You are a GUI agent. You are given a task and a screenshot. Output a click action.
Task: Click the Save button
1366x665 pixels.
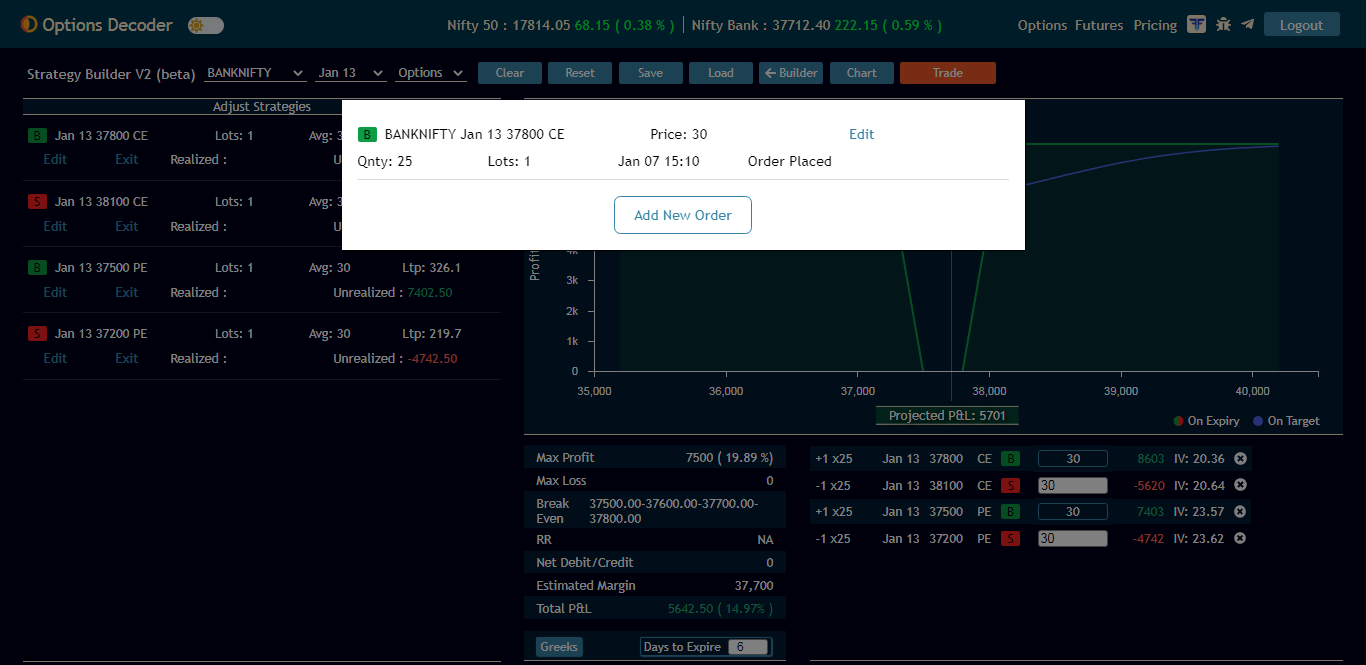tap(650, 73)
